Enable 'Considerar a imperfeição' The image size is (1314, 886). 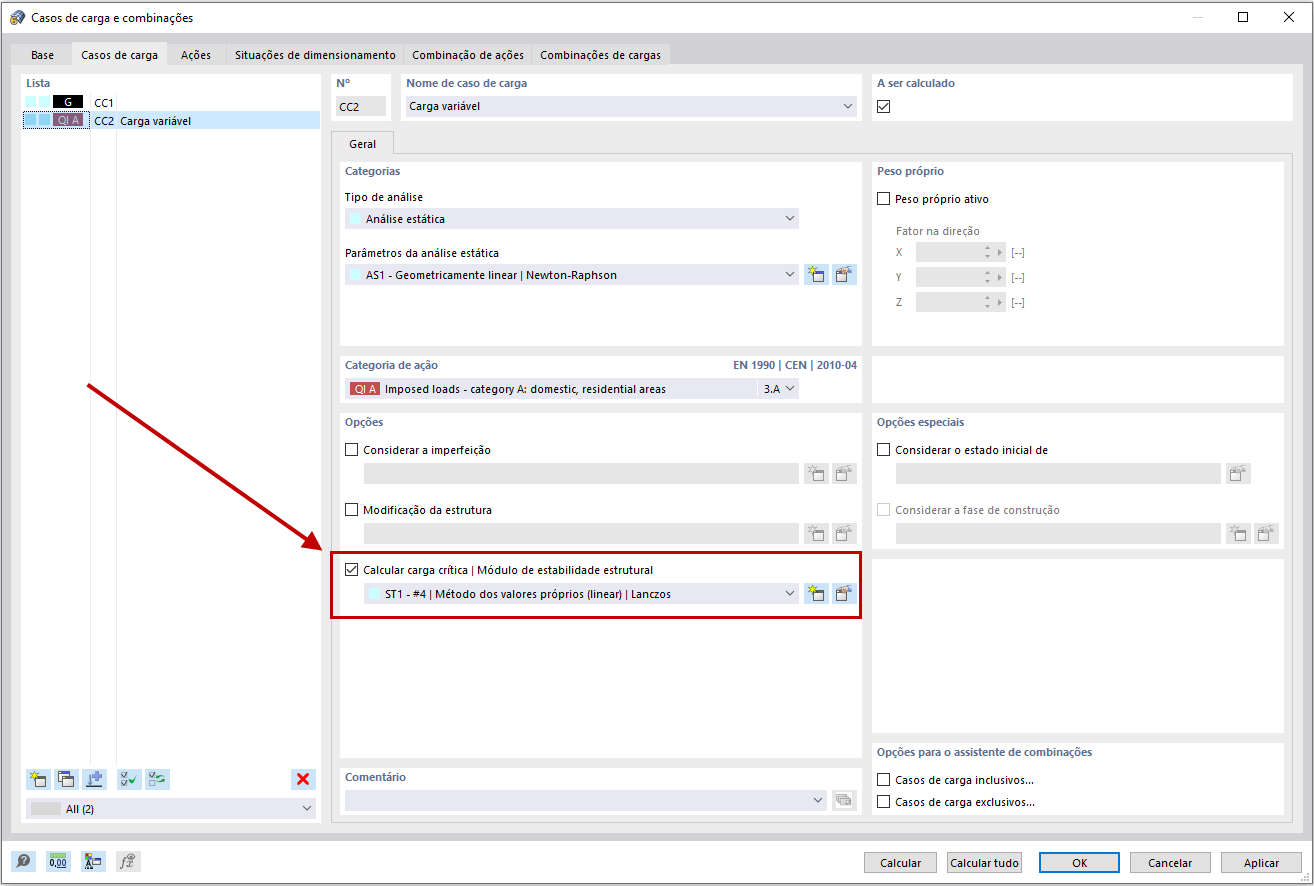[351, 449]
